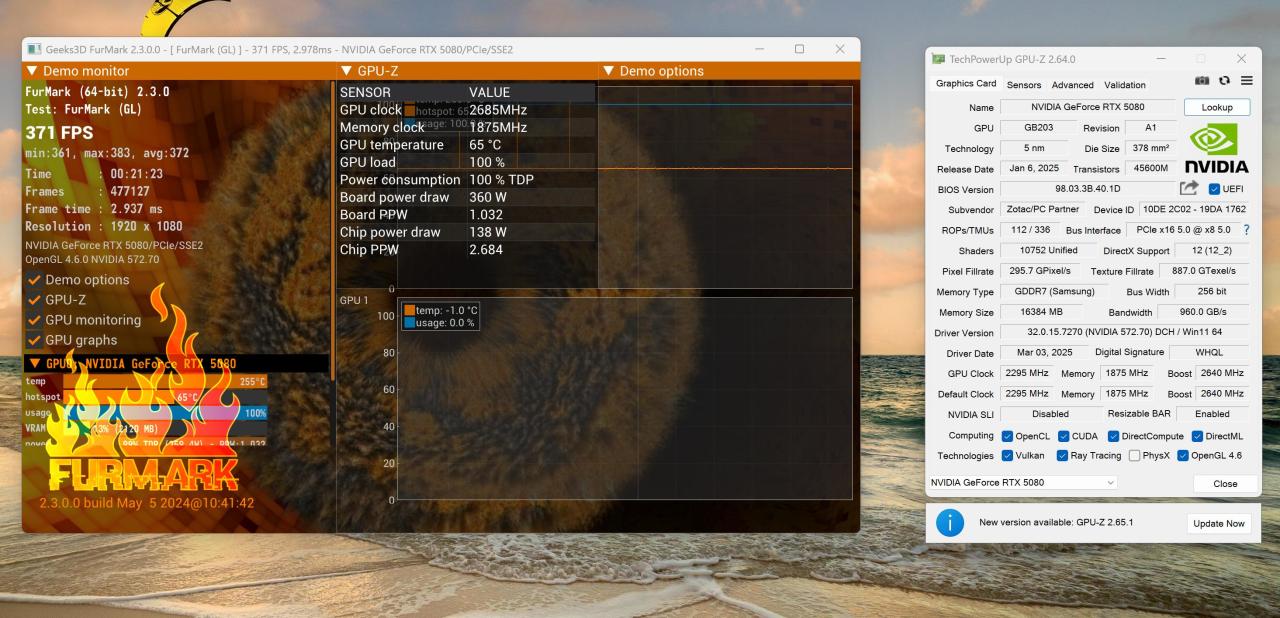1280x618 pixels.
Task: Click the 371 FPS readout
Action: (59, 133)
